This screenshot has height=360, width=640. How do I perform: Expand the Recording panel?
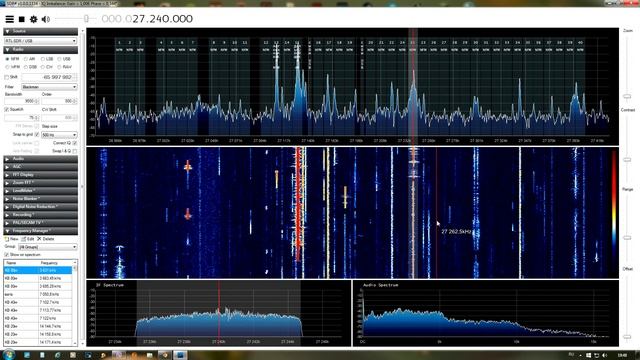click(x=40, y=215)
